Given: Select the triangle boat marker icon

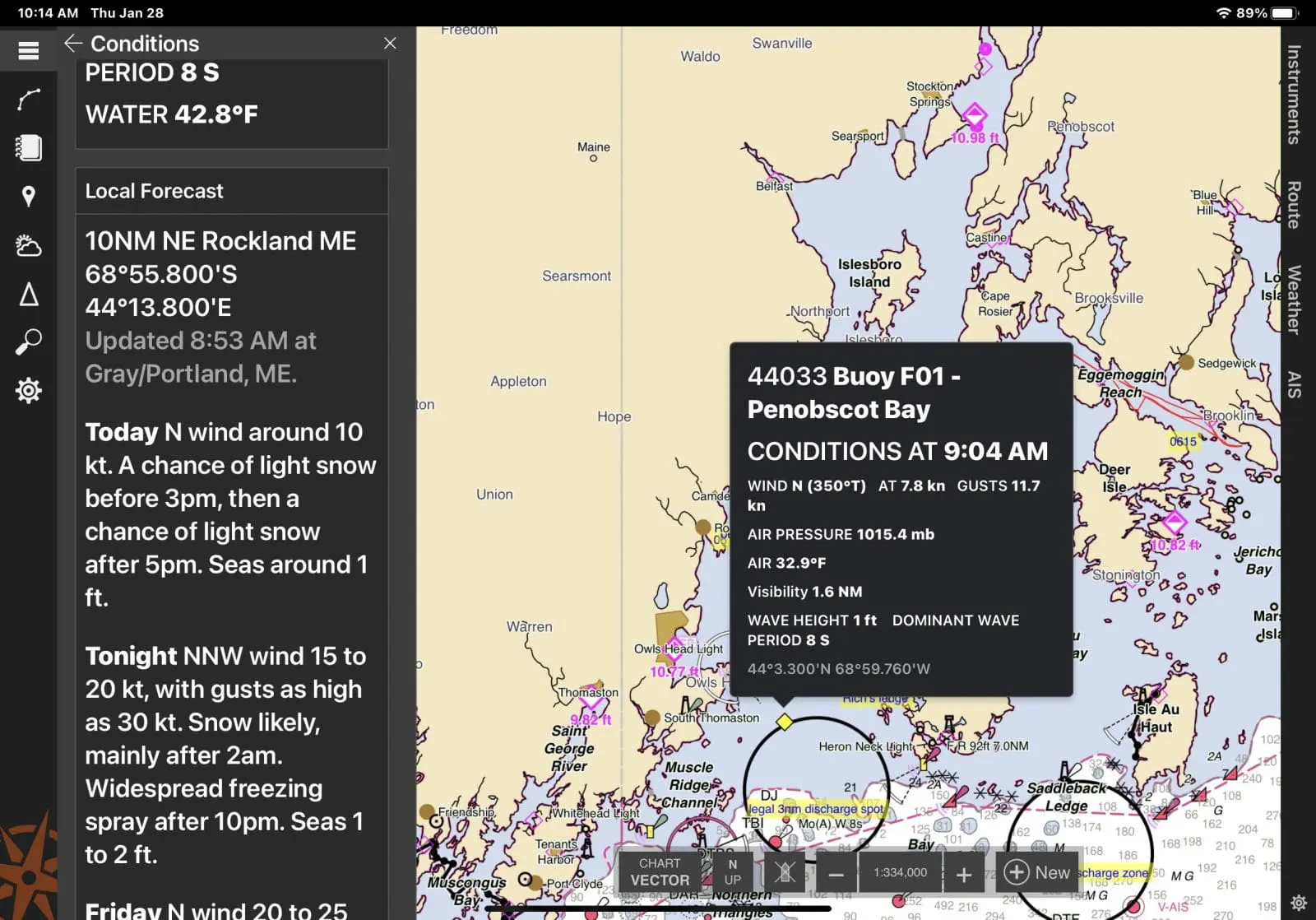Looking at the screenshot, I should click(x=29, y=294).
